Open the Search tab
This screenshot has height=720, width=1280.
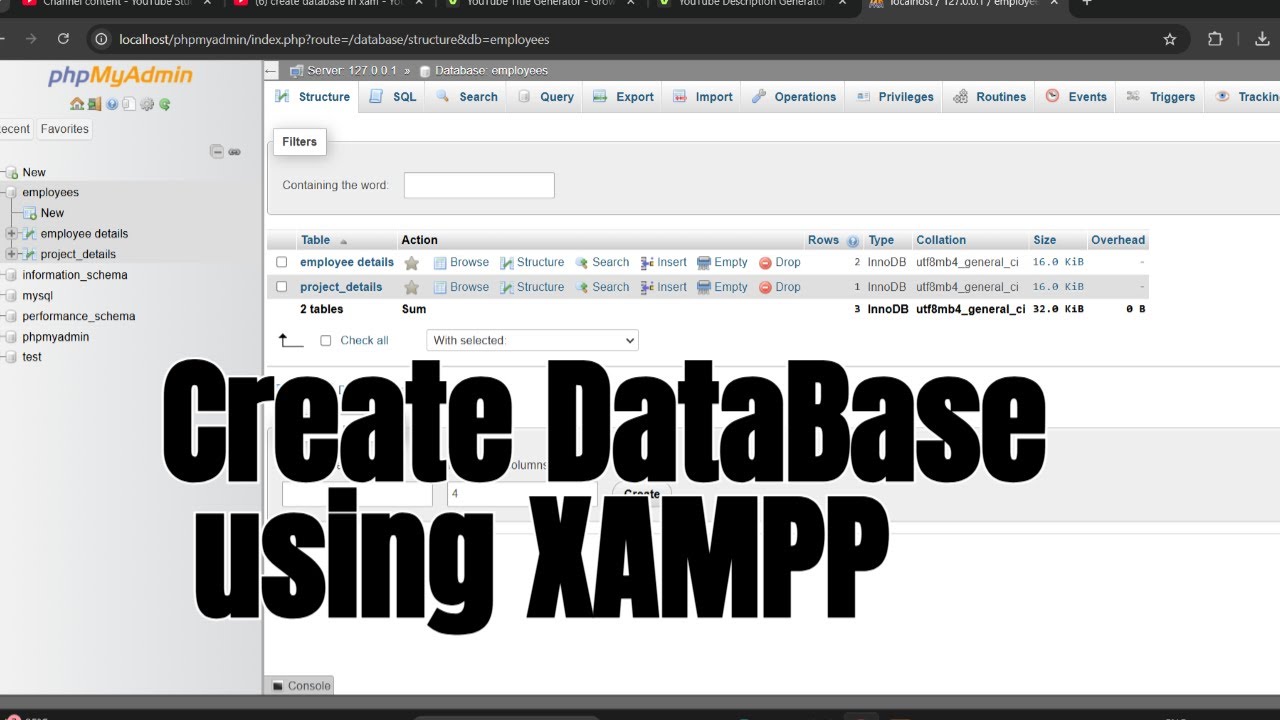click(466, 97)
